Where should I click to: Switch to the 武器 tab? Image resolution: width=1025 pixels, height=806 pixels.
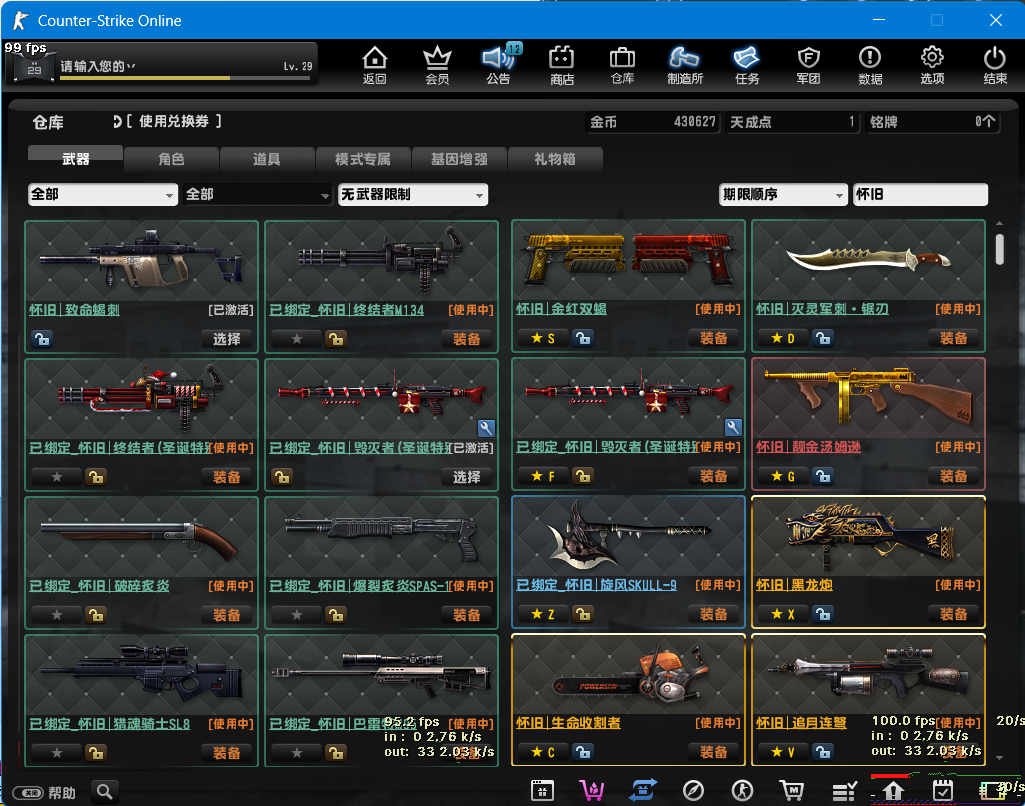[75, 159]
